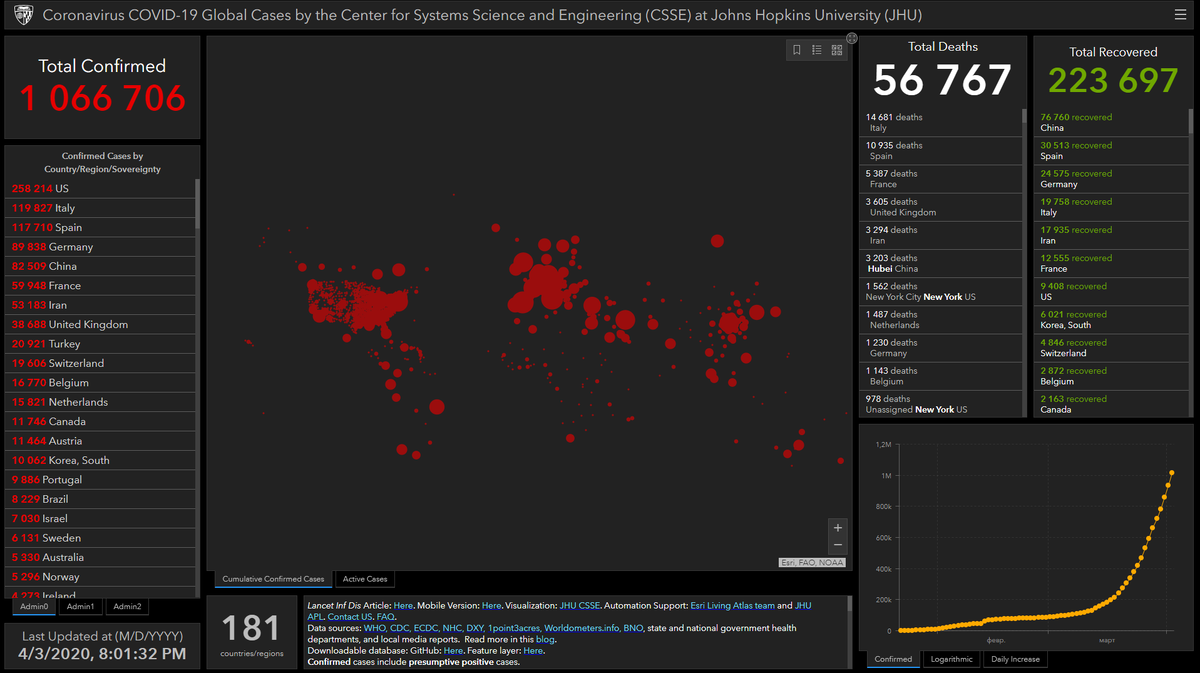This screenshot has width=1200, height=673.
Task: Open the Feature layer Here link
Action: [x=533, y=650]
